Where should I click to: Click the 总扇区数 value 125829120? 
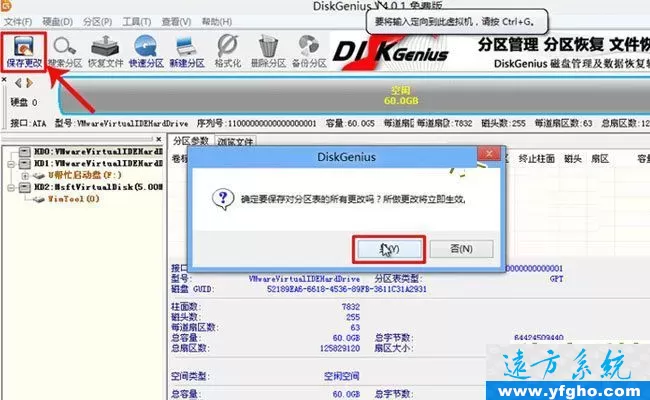340,348
